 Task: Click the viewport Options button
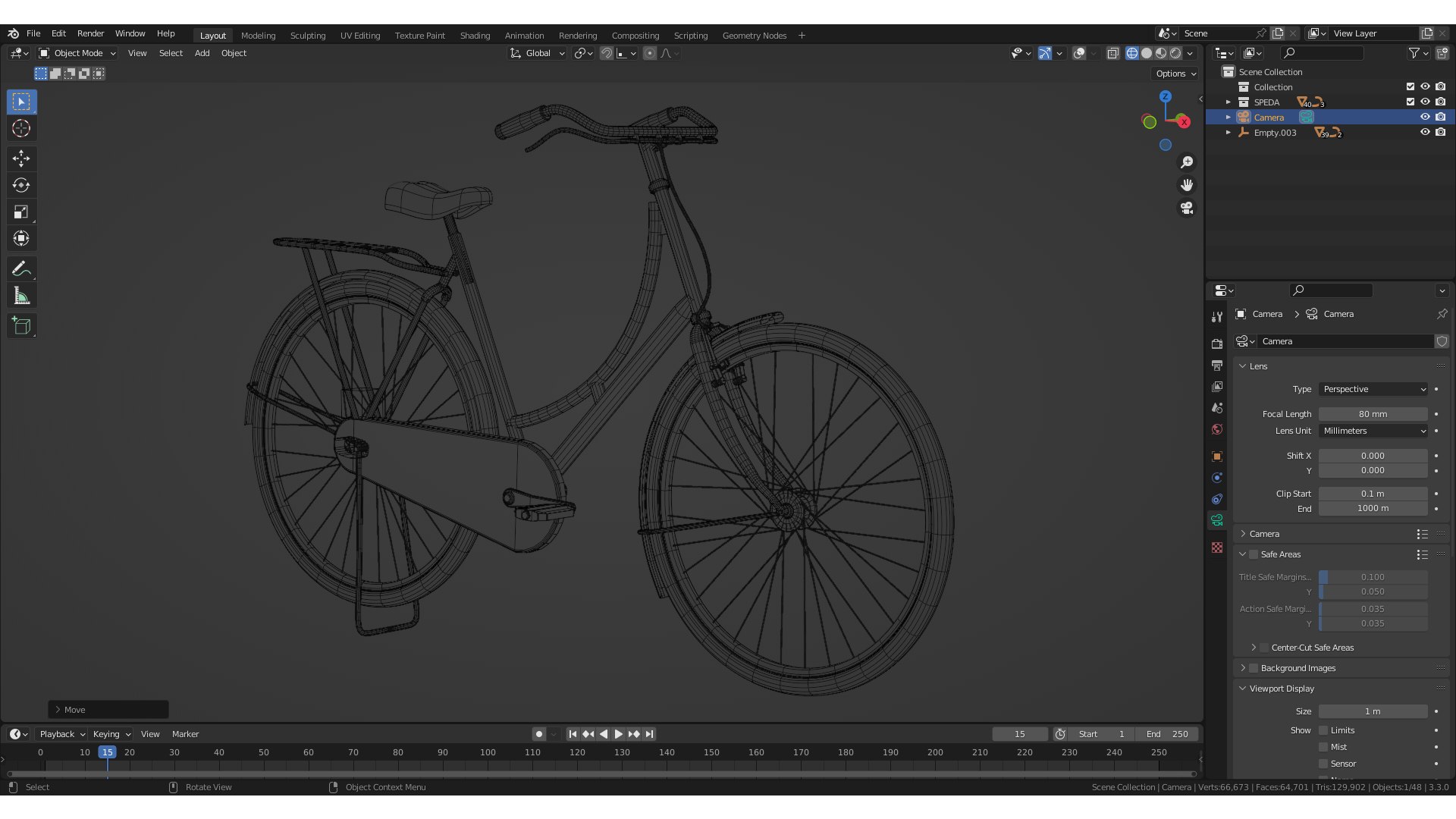pos(1175,74)
